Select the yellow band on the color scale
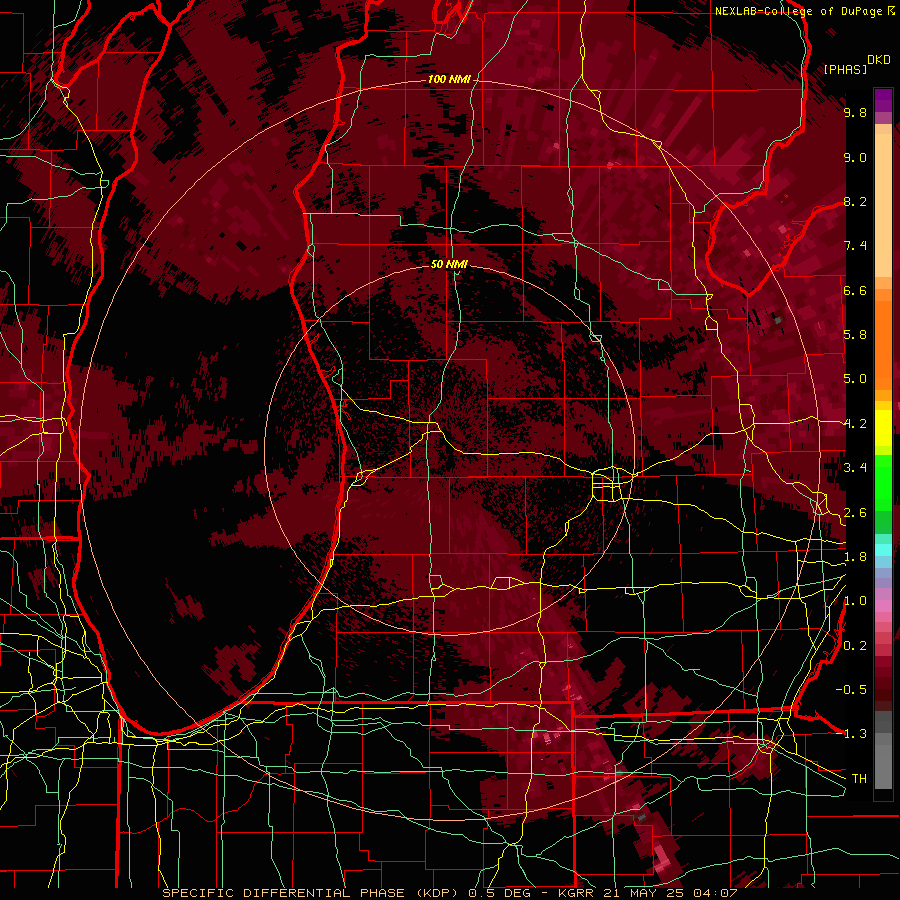The image size is (900, 900). click(x=883, y=428)
